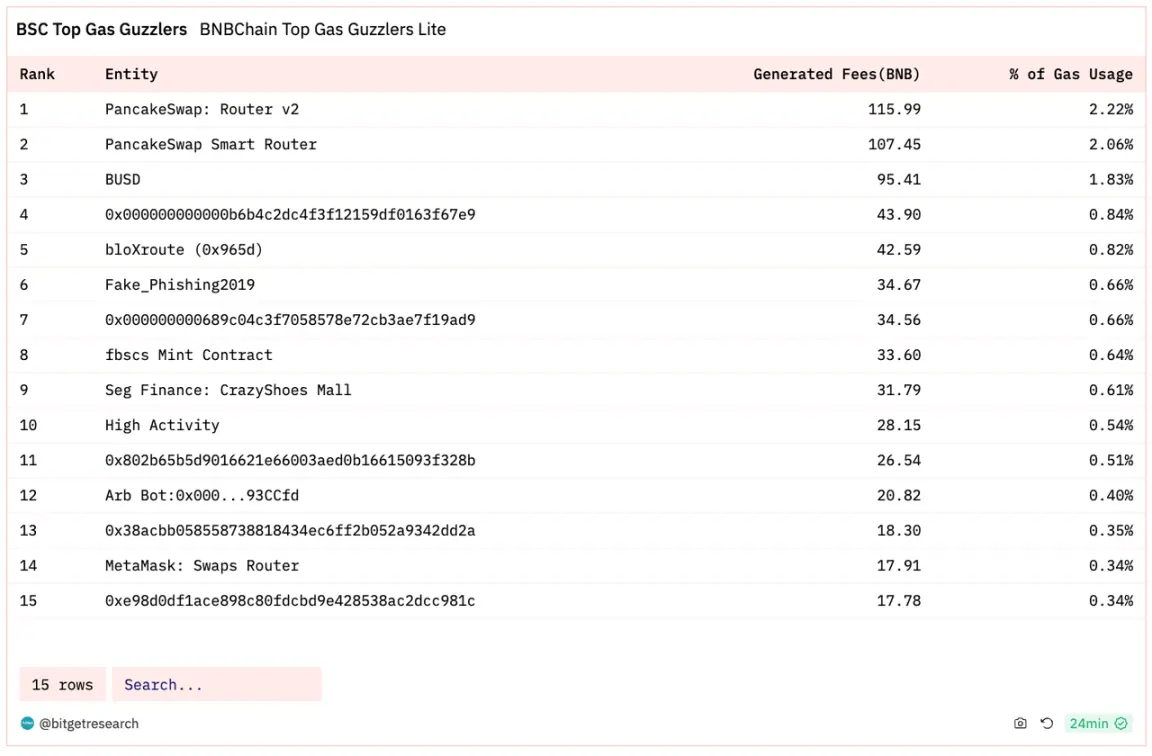Viewport: 1152px width, 756px height.
Task: Click the refresh query icon
Action: (1047, 724)
